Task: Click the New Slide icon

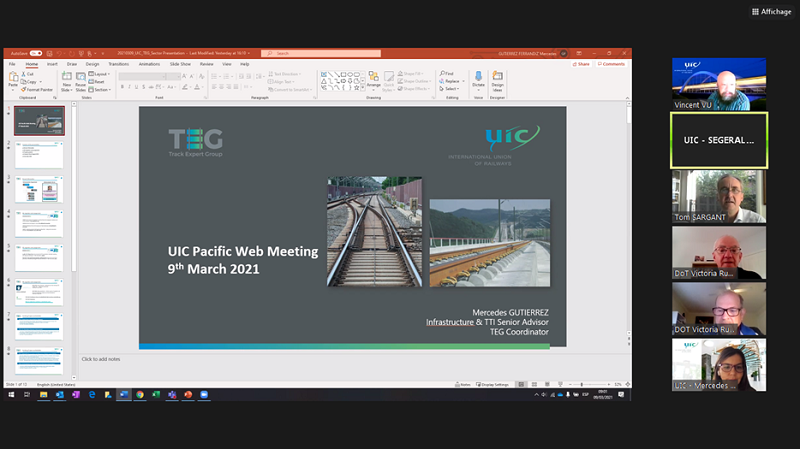Action: [x=66, y=77]
